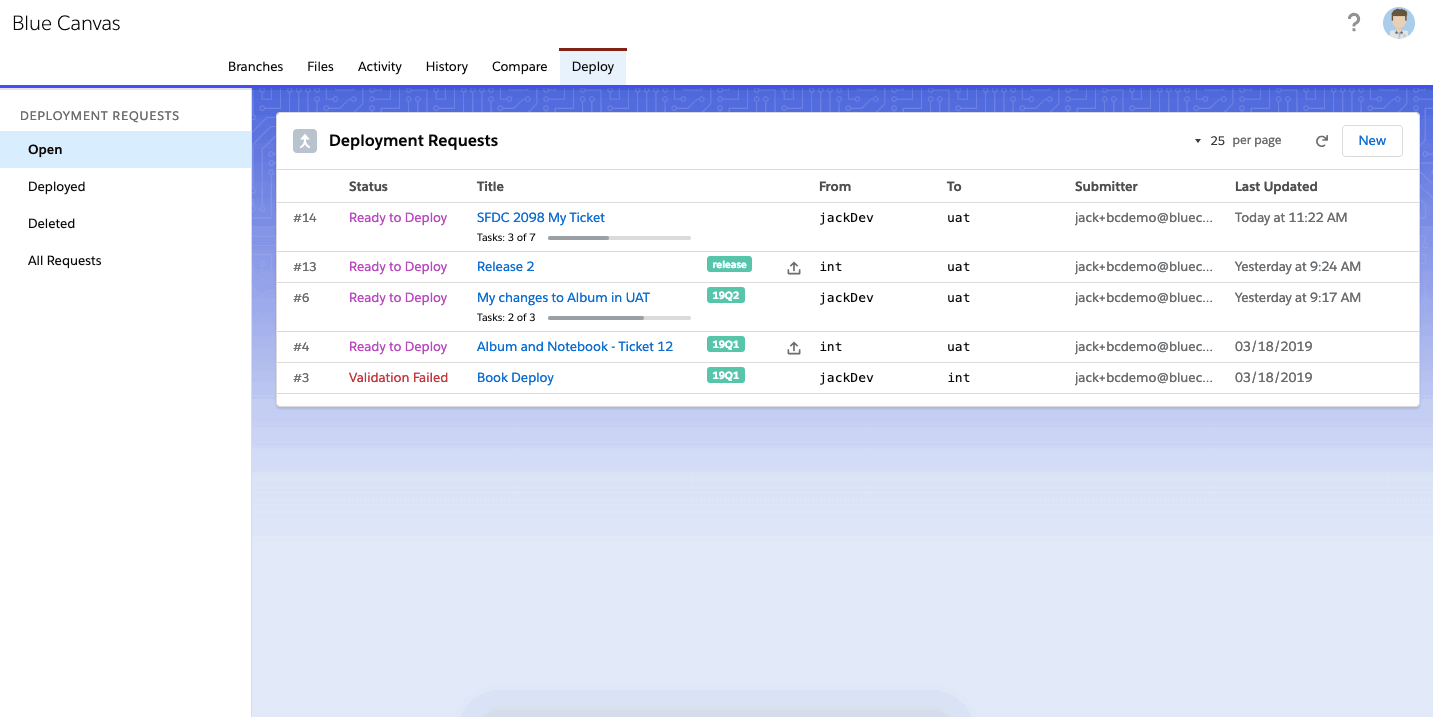Open the Book Deploy request link
Image resolution: width=1433 pixels, height=717 pixels.
pos(515,378)
